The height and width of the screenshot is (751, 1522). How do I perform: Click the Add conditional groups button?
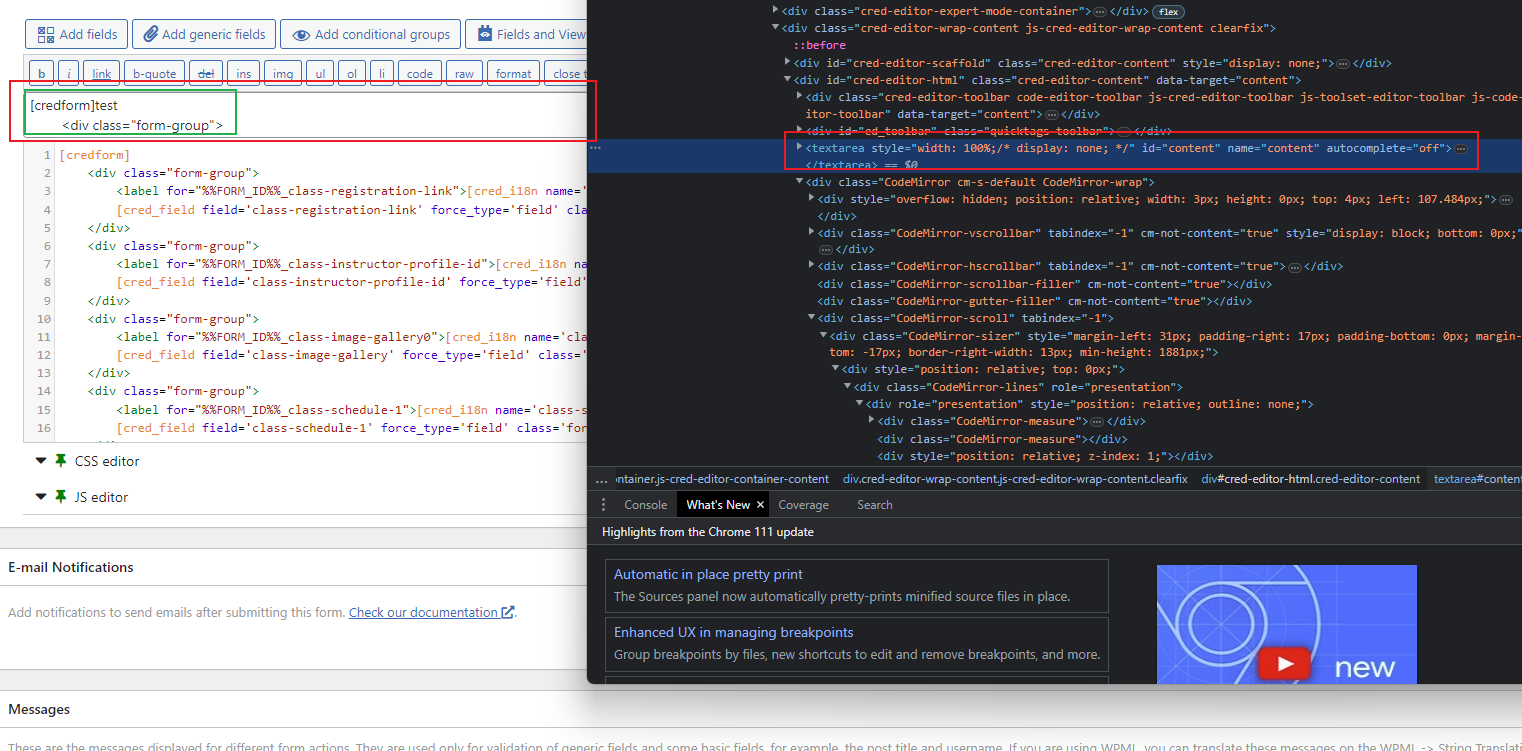click(371, 34)
